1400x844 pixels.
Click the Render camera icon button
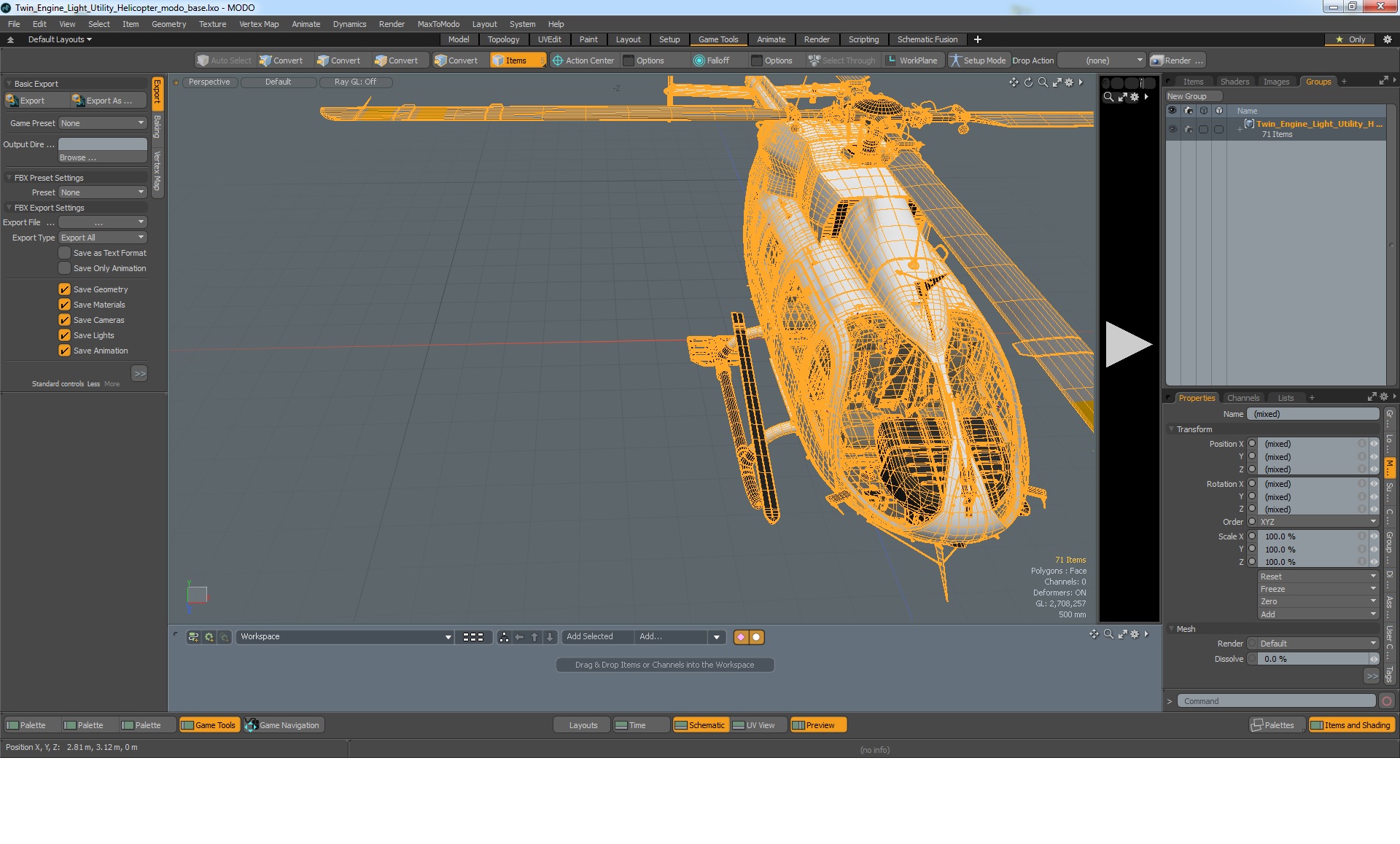click(x=1156, y=60)
